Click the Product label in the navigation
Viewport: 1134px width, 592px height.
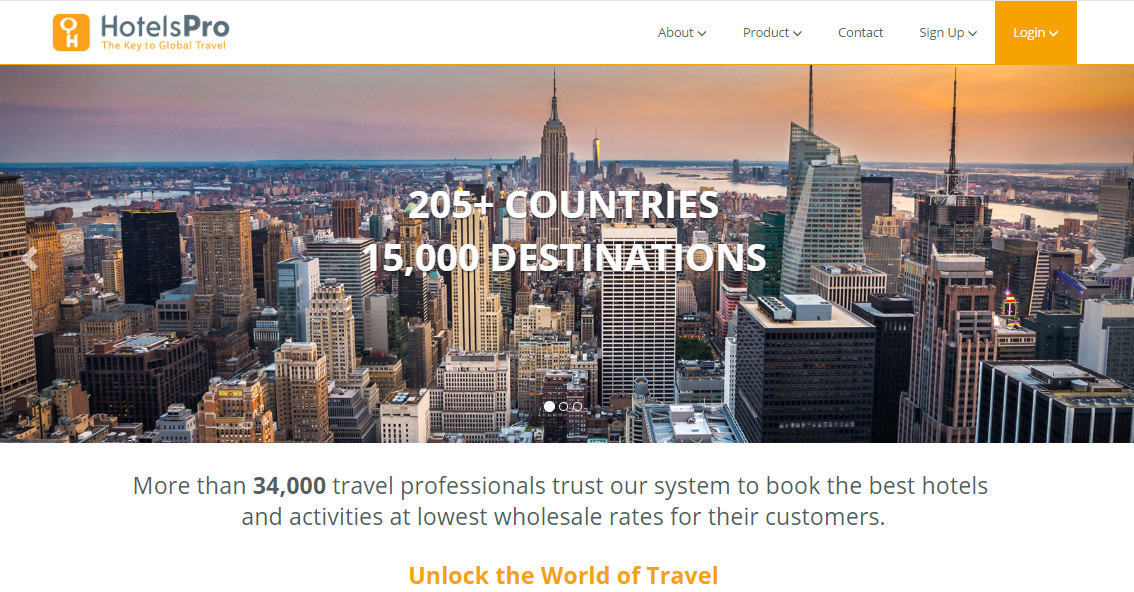765,33
